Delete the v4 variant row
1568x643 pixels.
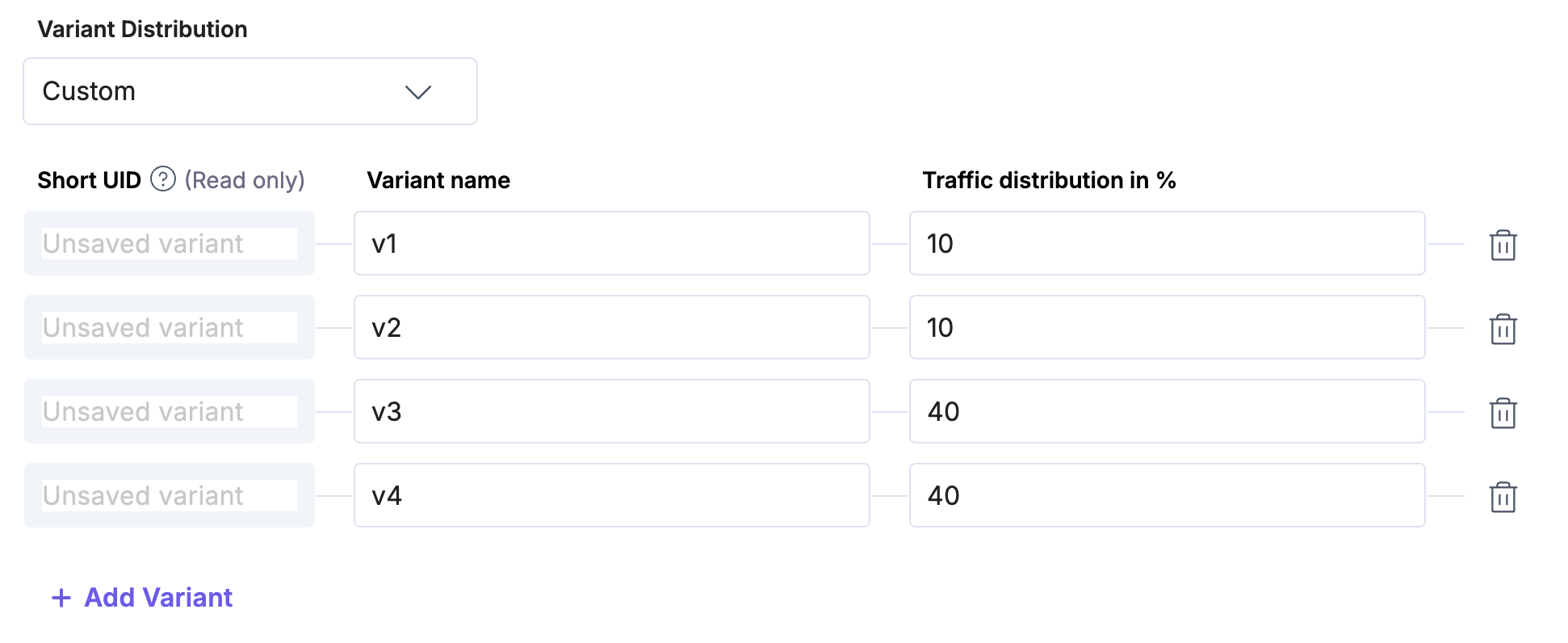coord(1503,497)
